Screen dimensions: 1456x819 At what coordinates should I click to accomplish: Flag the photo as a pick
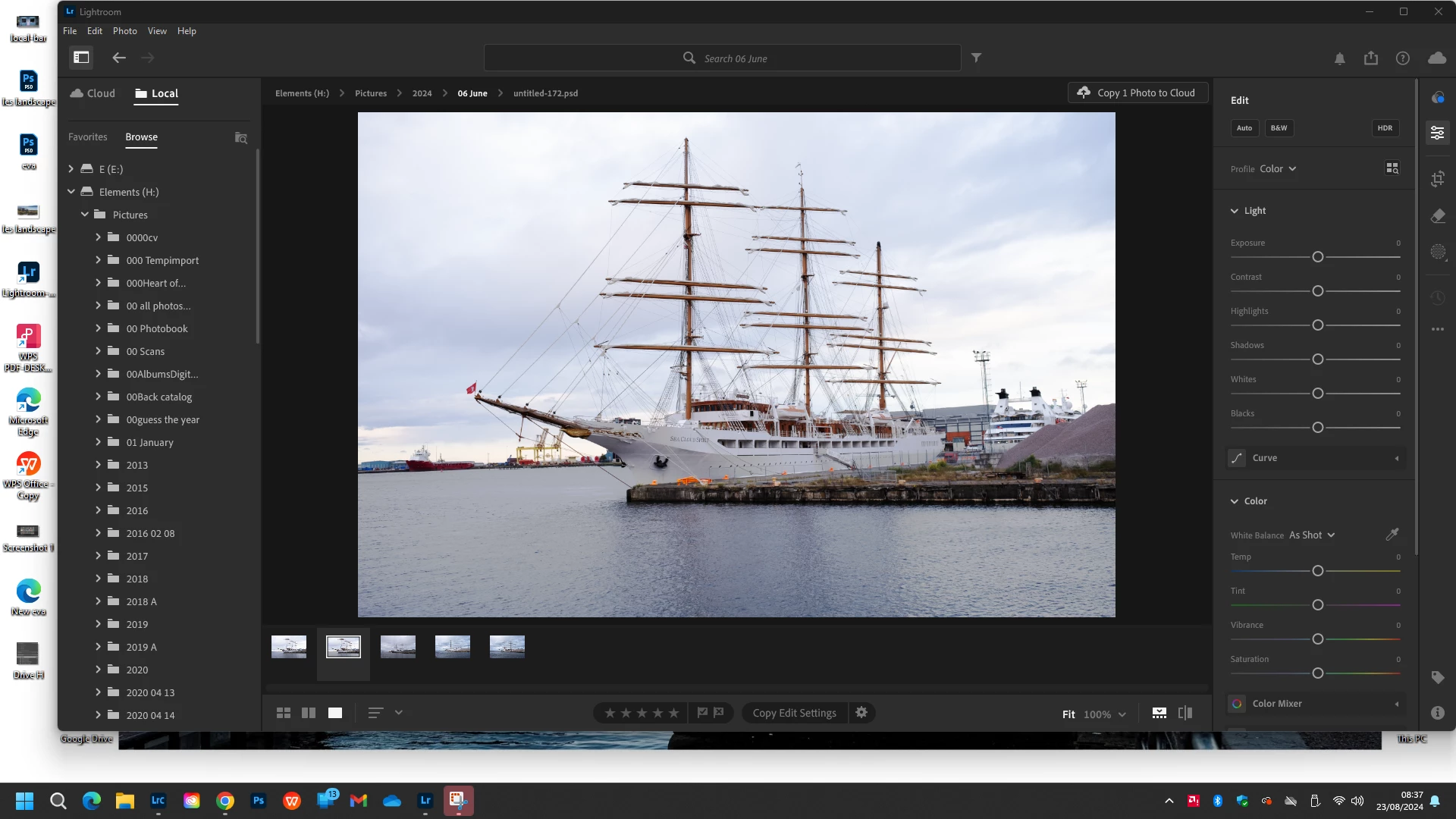pyautogui.click(x=702, y=713)
